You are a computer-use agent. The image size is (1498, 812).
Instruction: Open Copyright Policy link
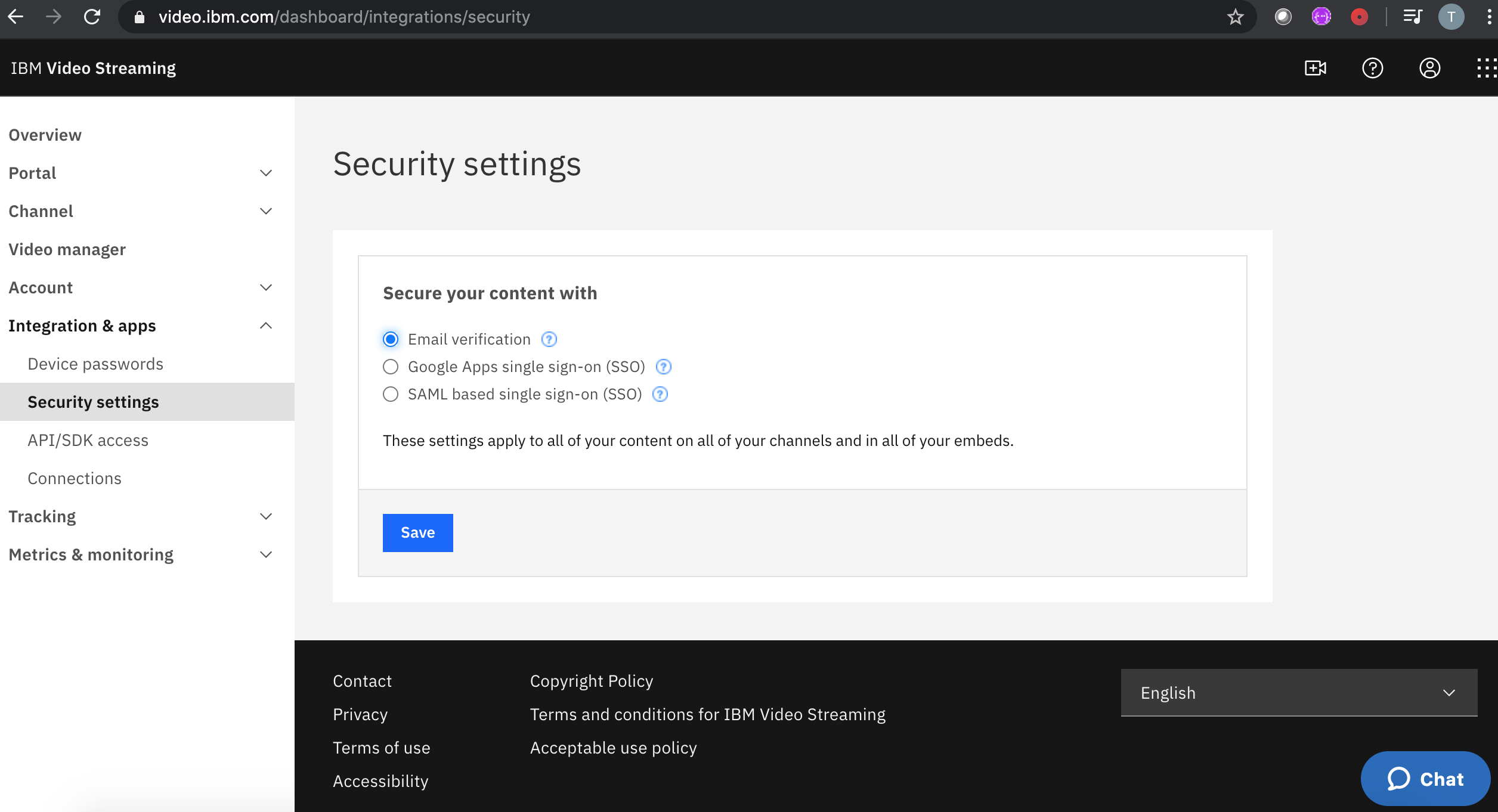tap(592, 681)
